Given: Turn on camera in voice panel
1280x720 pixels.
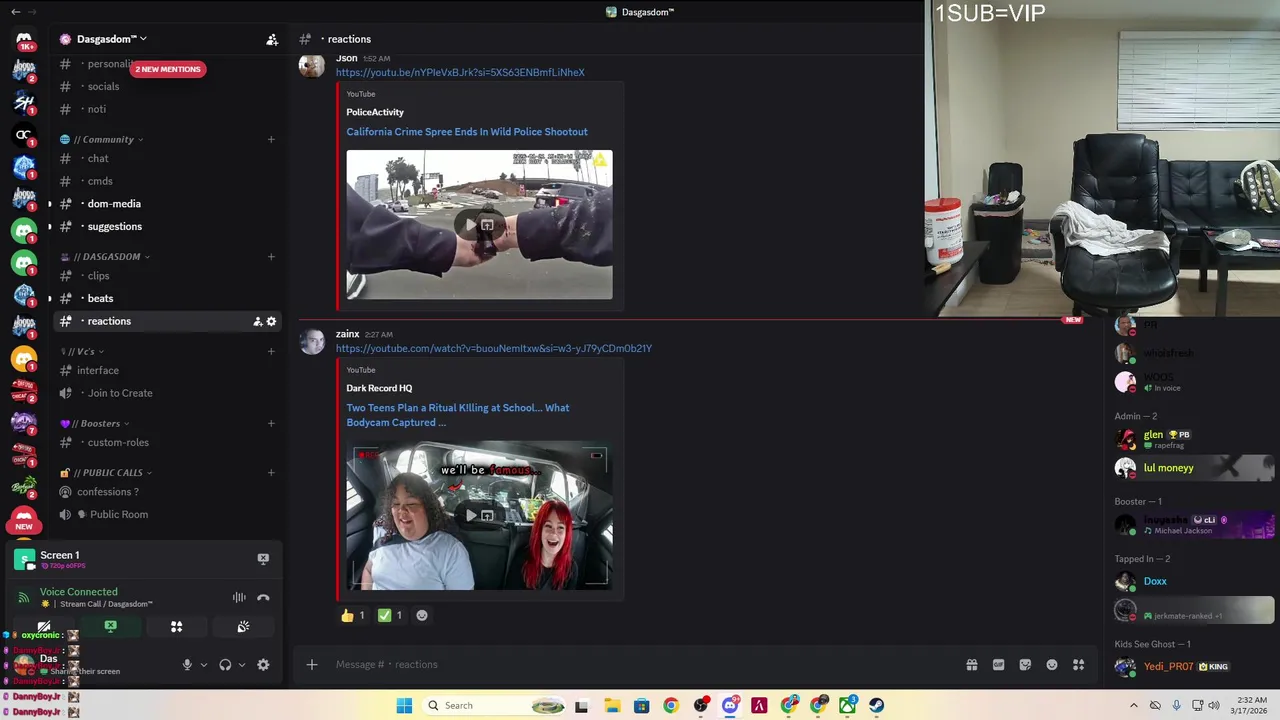Looking at the screenshot, I should tap(44, 627).
